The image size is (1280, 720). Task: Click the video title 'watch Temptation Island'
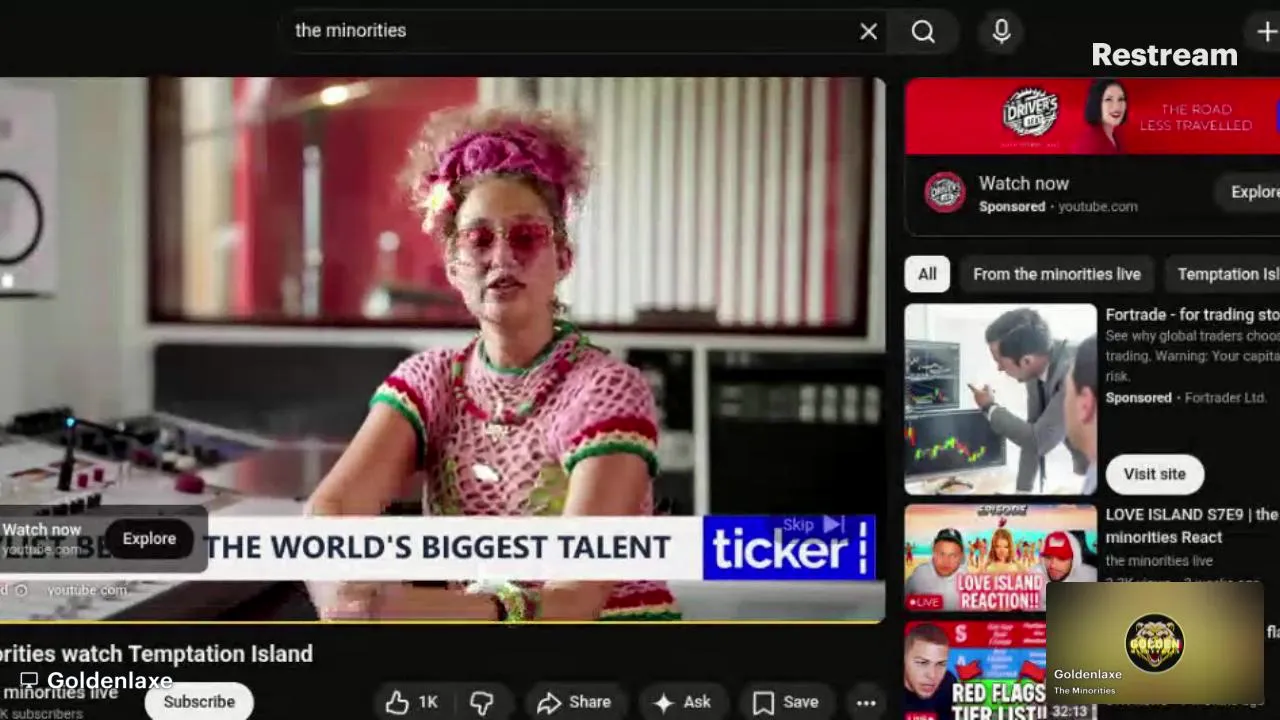pos(156,654)
